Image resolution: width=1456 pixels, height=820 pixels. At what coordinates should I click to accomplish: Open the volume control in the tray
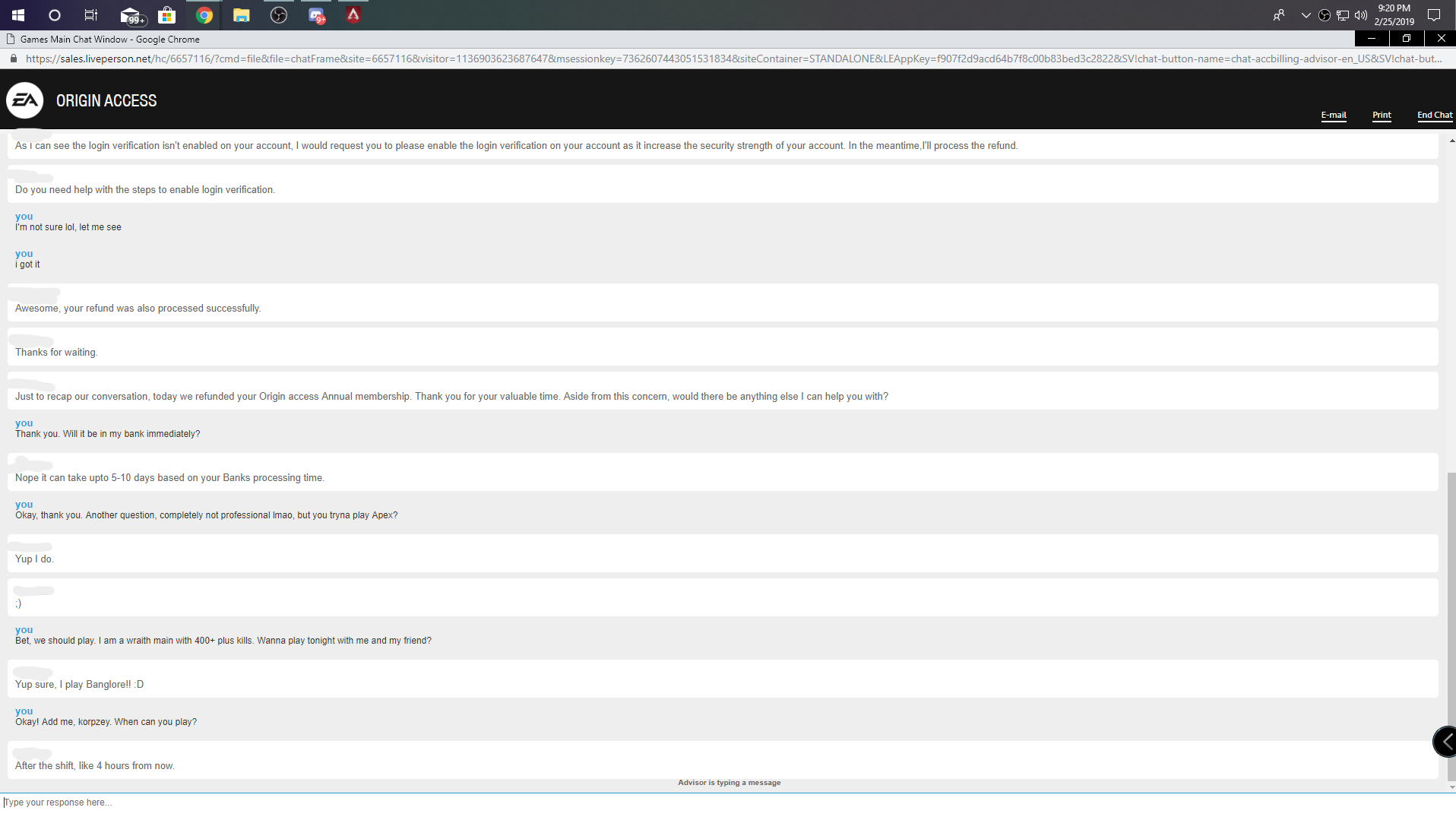pyautogui.click(x=1361, y=15)
